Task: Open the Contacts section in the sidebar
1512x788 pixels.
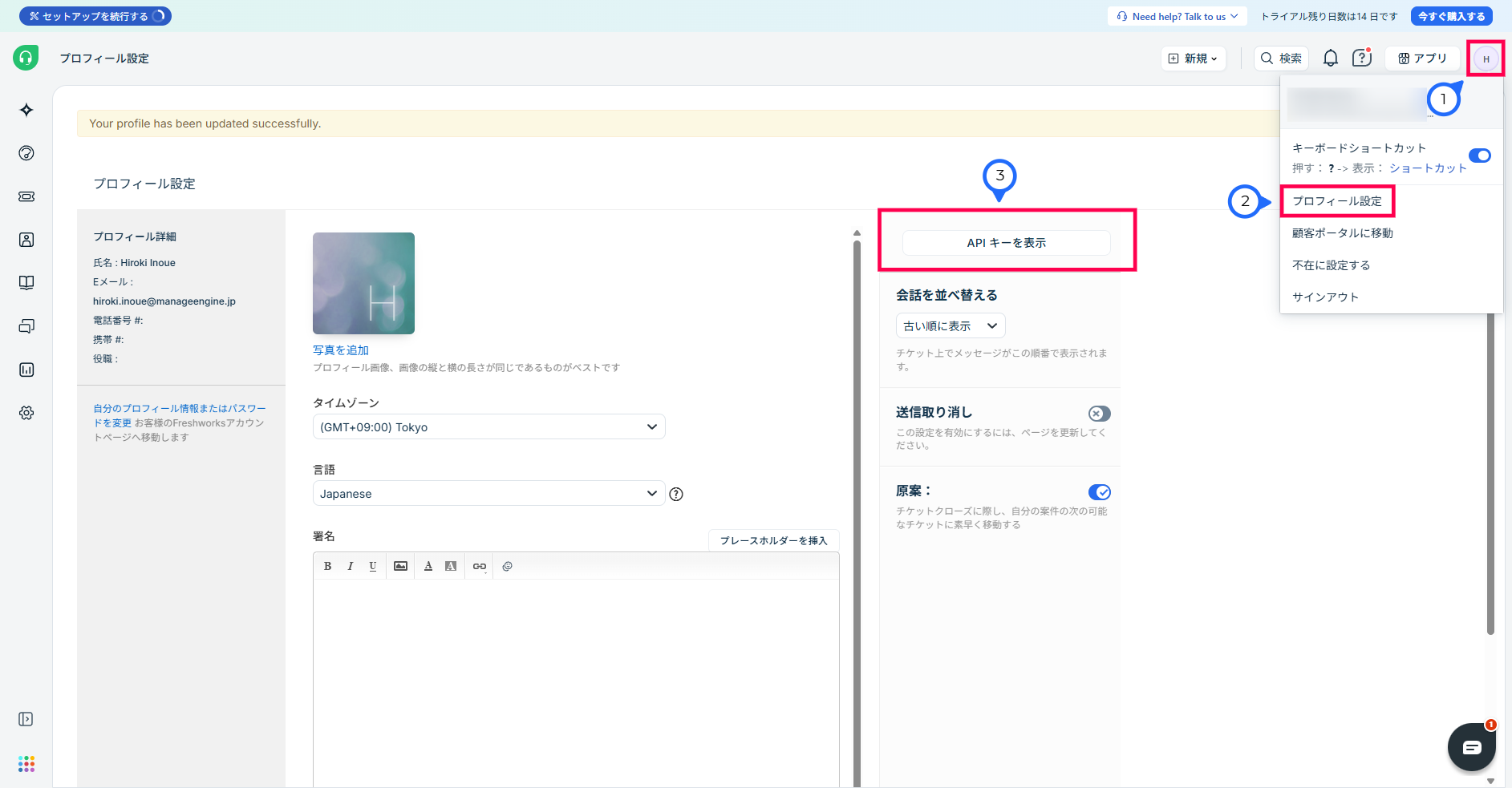Action: [26, 239]
